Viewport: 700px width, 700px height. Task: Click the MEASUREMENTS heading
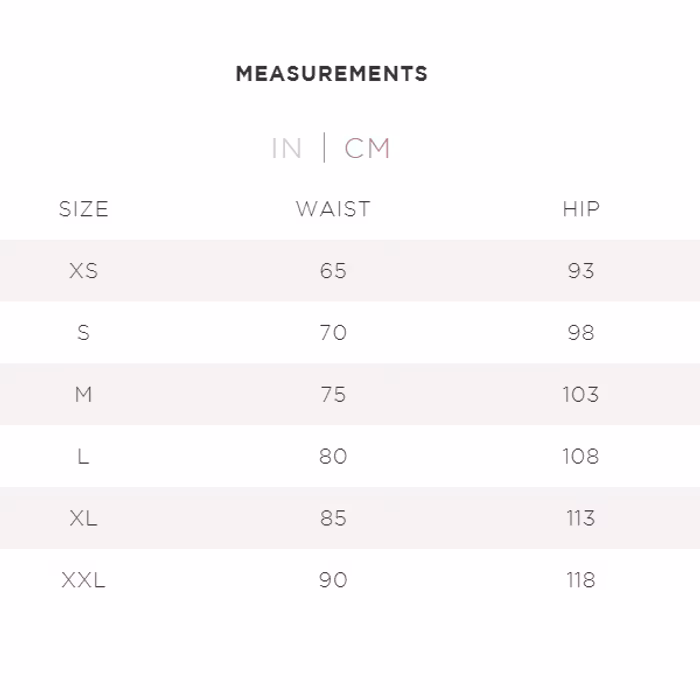(331, 74)
